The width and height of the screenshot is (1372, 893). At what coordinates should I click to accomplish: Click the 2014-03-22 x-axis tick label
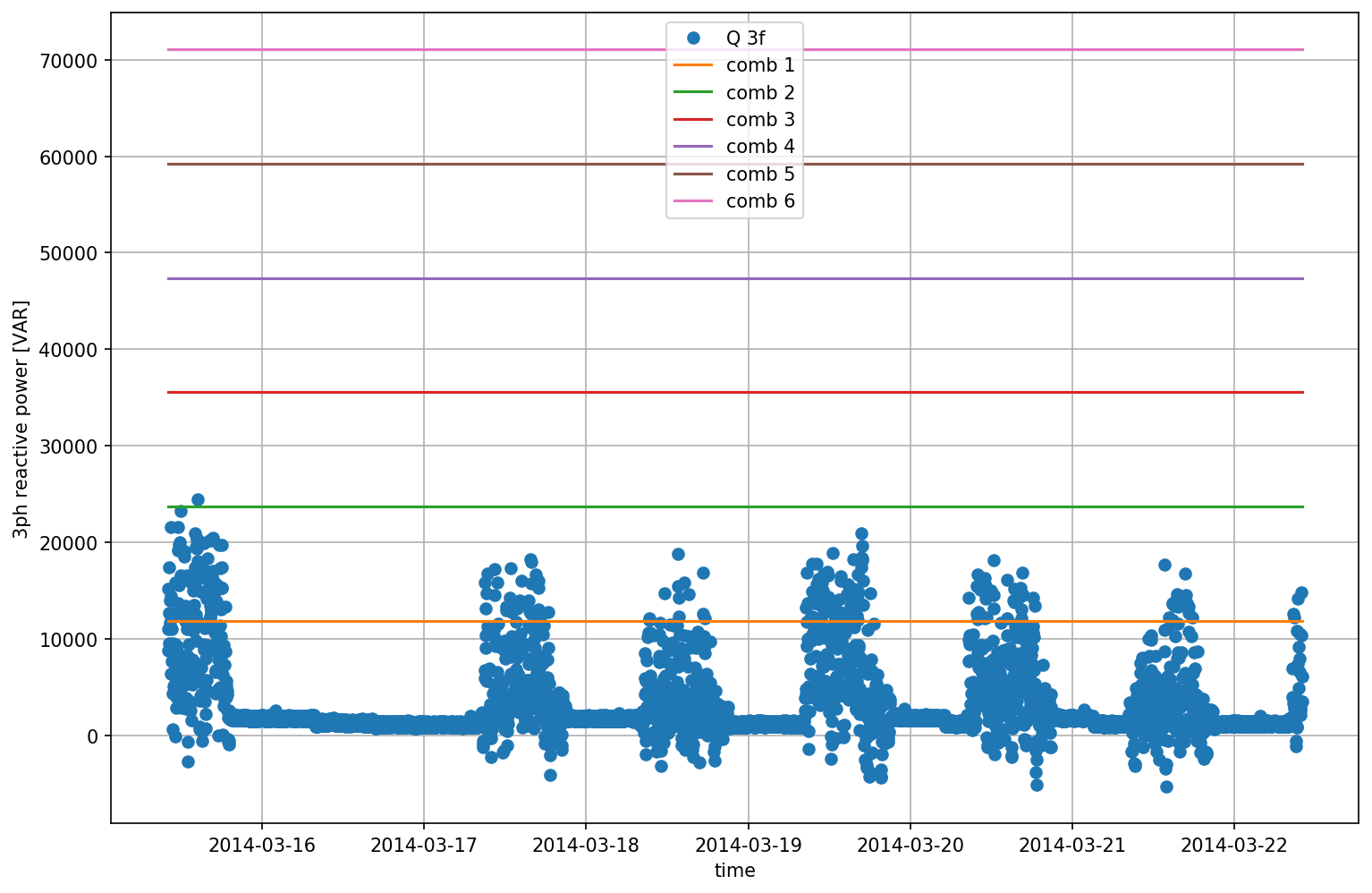(1233, 845)
